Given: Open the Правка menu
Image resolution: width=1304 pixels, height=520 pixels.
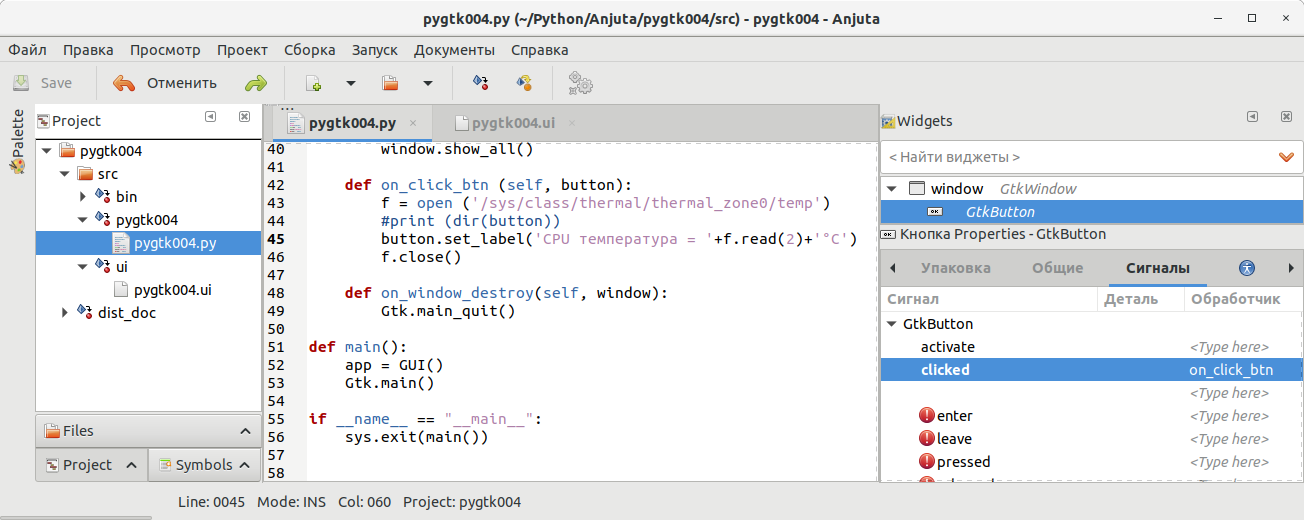Looking at the screenshot, I should pos(88,50).
